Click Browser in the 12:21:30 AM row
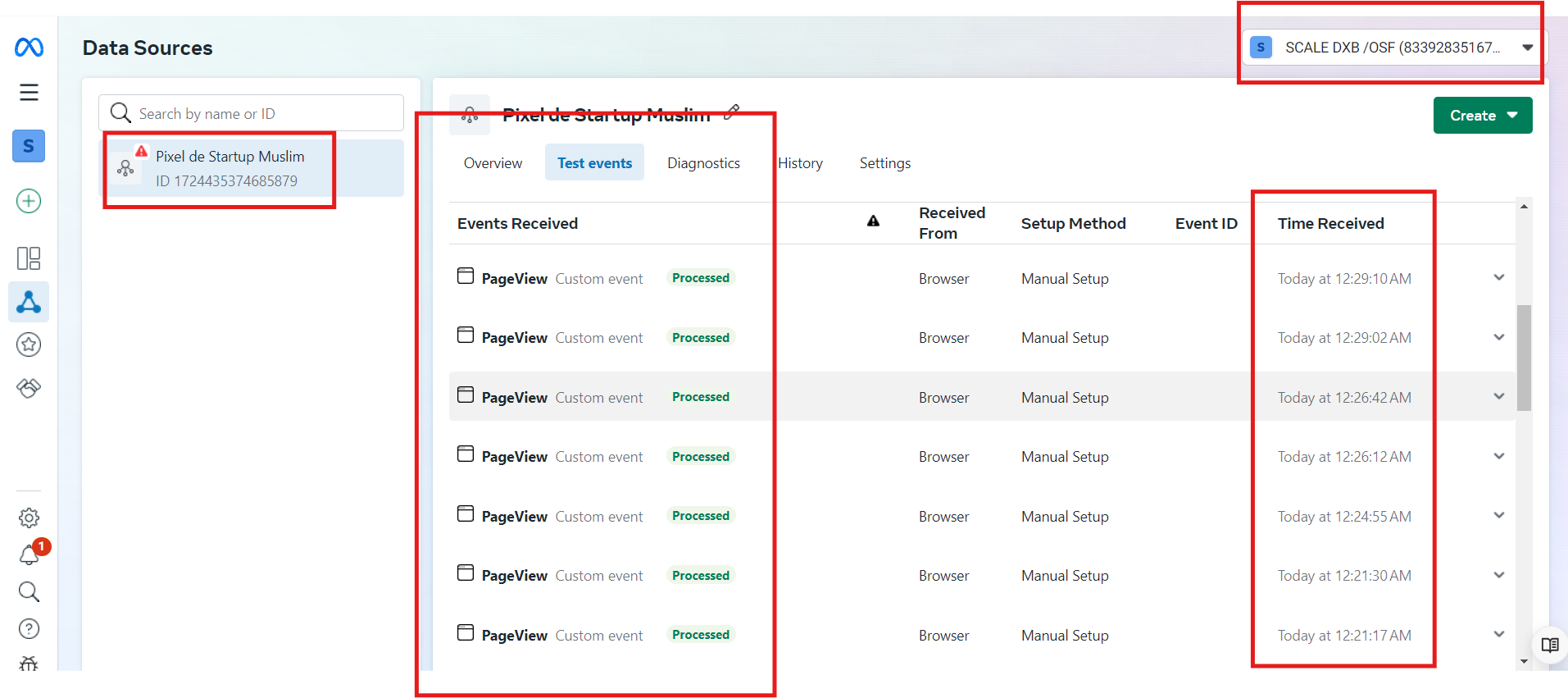 click(x=943, y=576)
